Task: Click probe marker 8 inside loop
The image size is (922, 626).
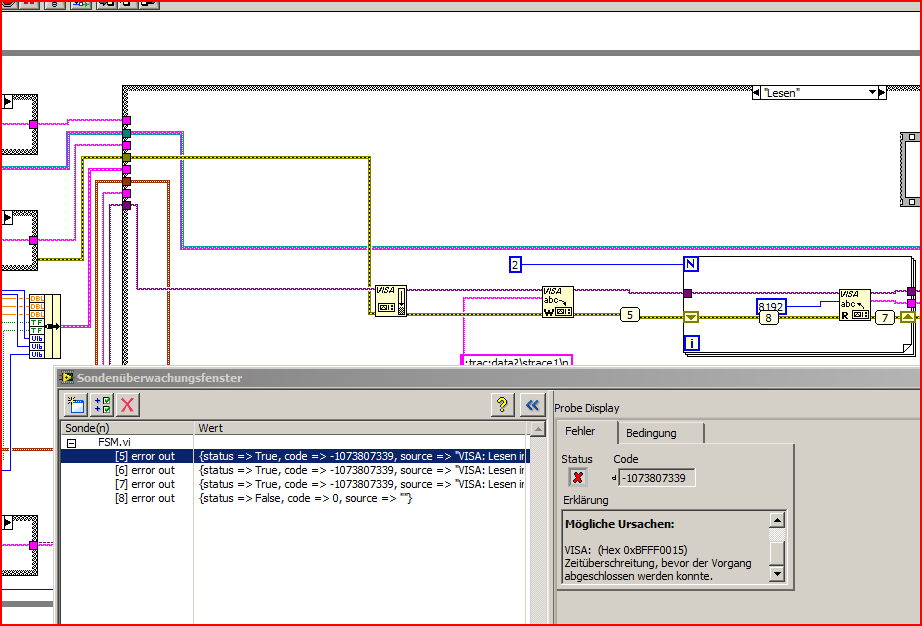Action: click(768, 318)
